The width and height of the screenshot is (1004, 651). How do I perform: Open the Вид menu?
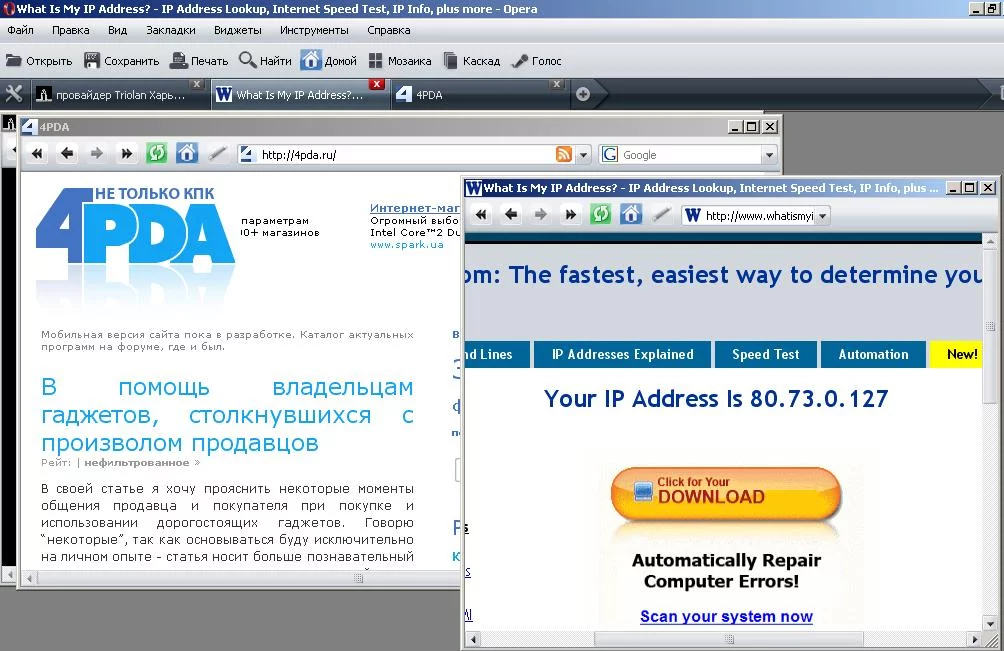[117, 30]
